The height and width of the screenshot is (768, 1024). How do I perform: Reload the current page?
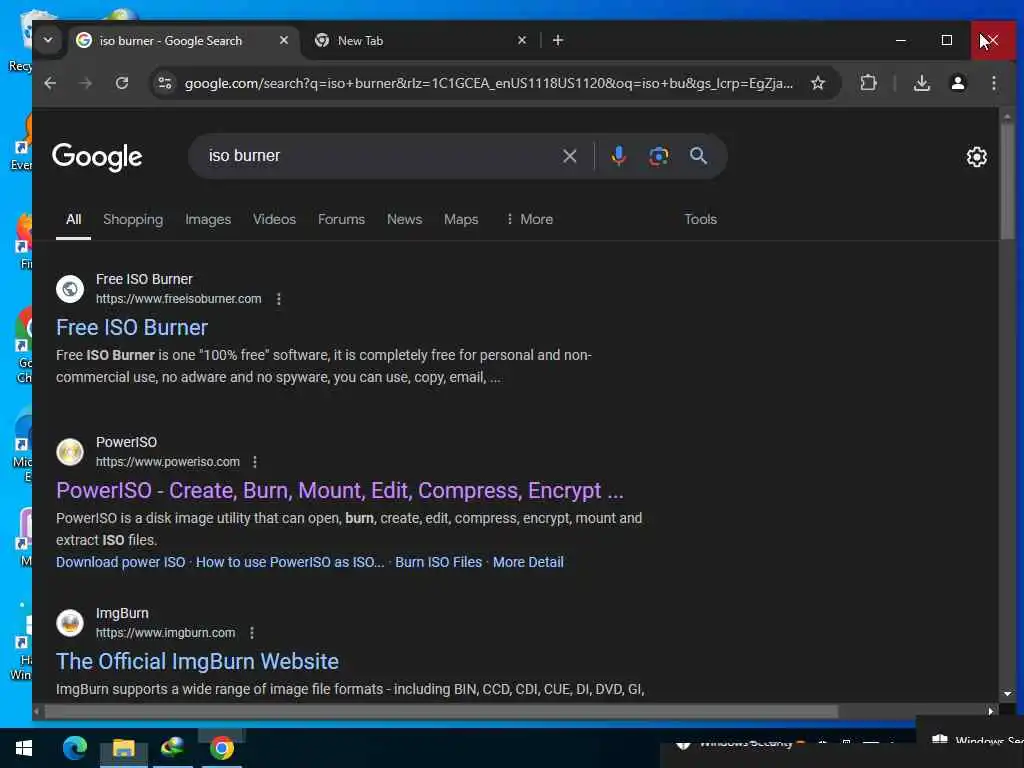[x=121, y=83]
